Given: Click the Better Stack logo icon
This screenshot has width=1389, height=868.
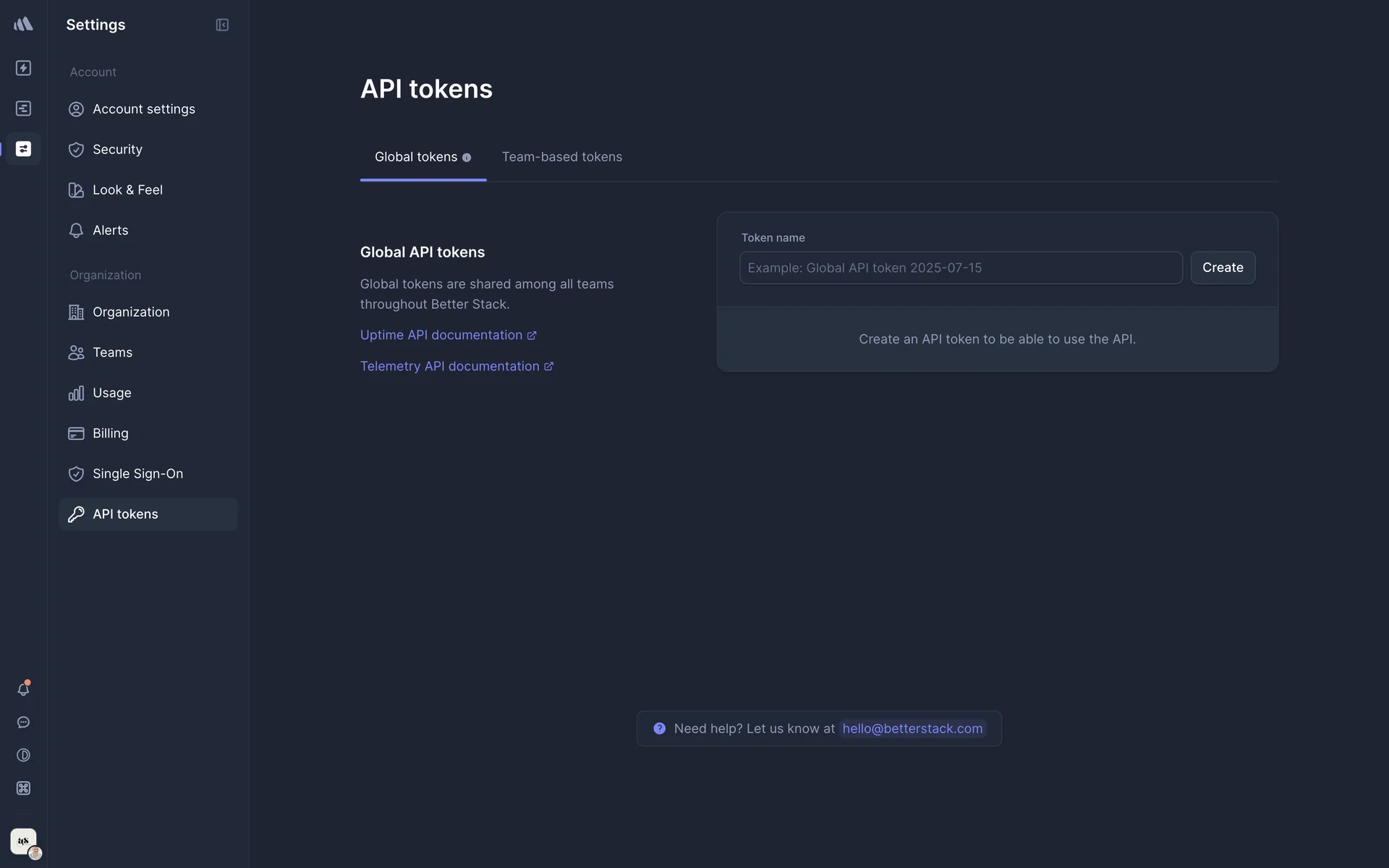Looking at the screenshot, I should click(x=23, y=25).
